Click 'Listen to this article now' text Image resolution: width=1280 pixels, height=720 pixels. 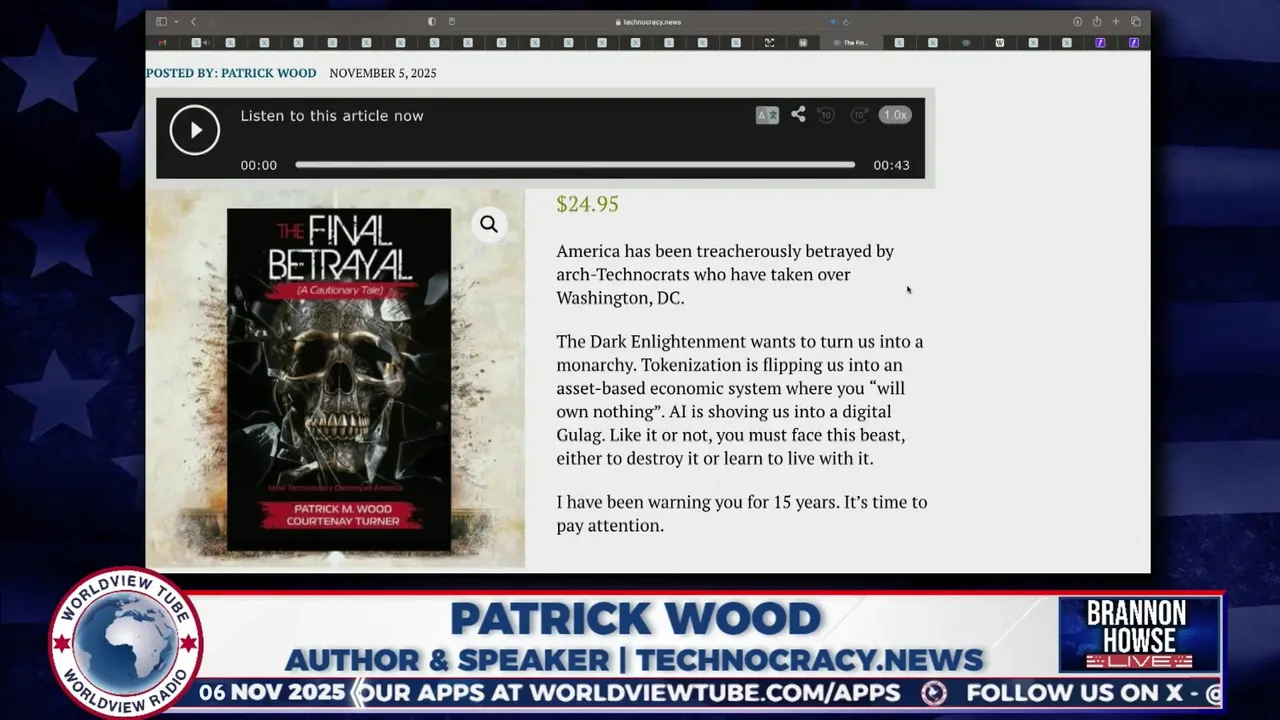(x=332, y=116)
